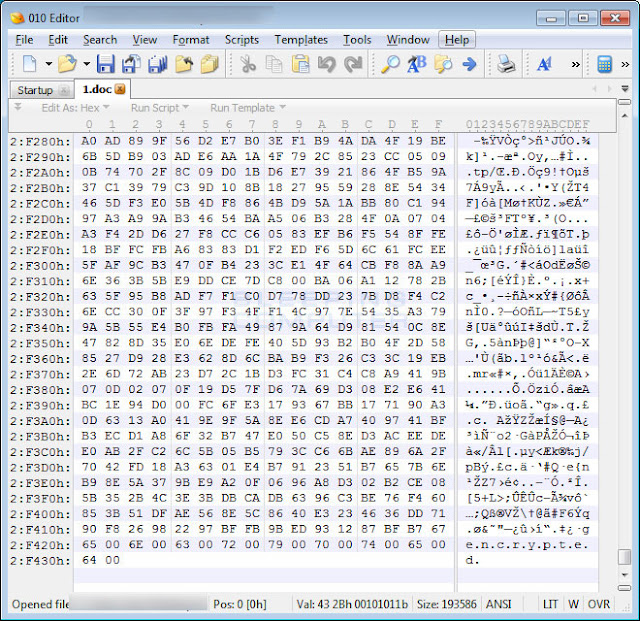Open the calculator tool icon
640x621 pixels.
[604, 64]
